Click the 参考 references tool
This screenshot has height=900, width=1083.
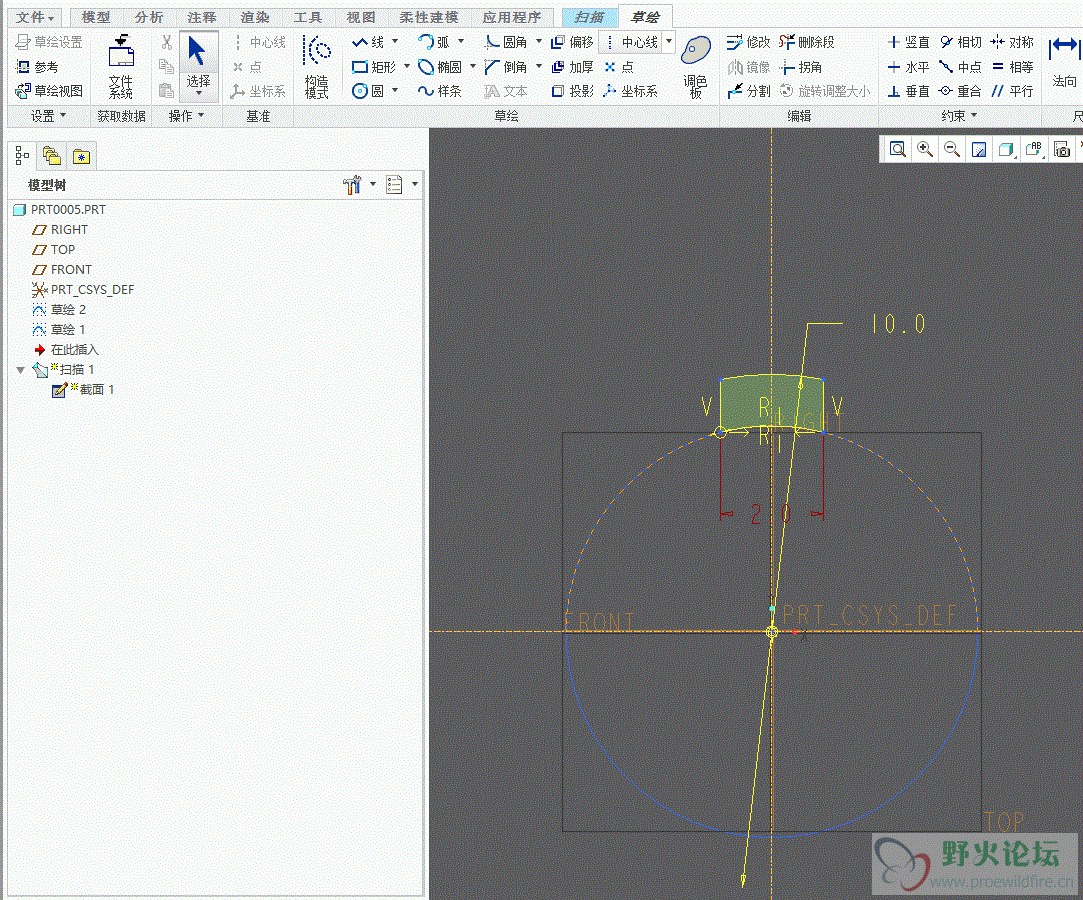tap(37, 67)
